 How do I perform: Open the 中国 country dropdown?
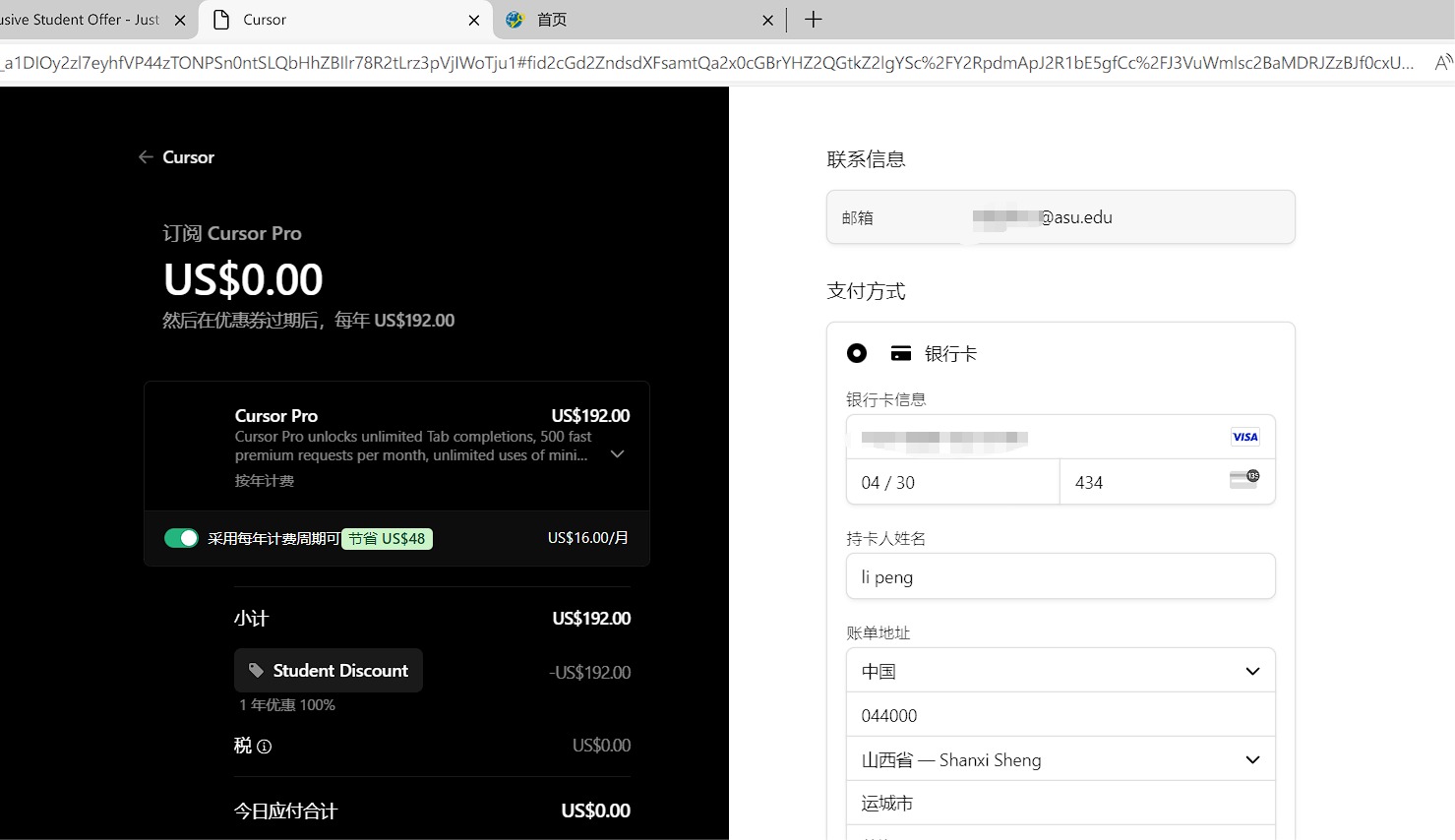click(x=1060, y=671)
